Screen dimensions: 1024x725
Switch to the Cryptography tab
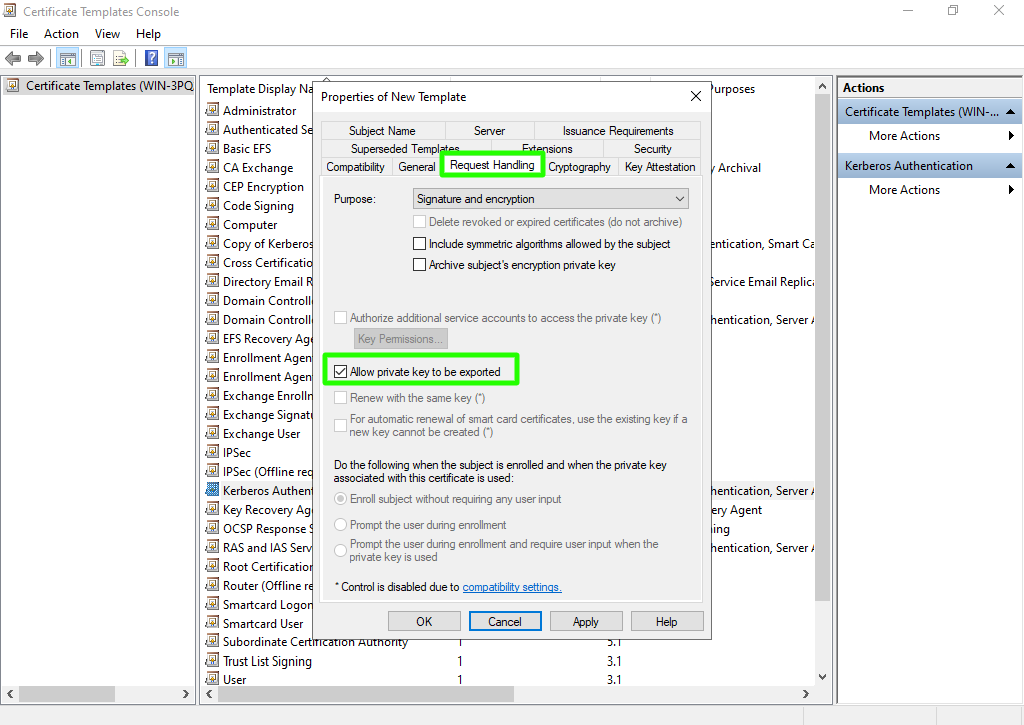click(579, 167)
